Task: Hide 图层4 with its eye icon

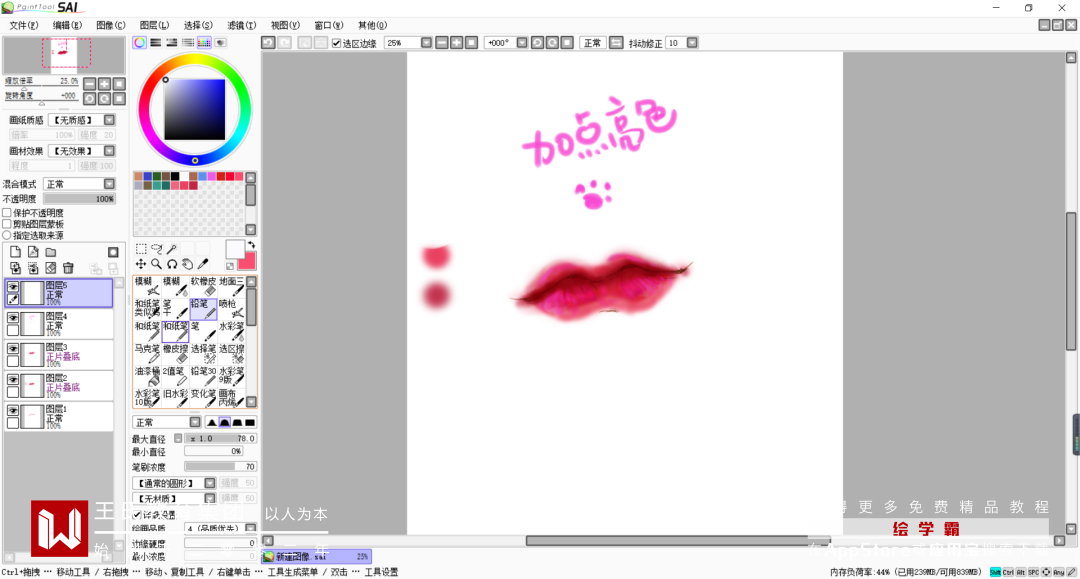Action: [13, 317]
